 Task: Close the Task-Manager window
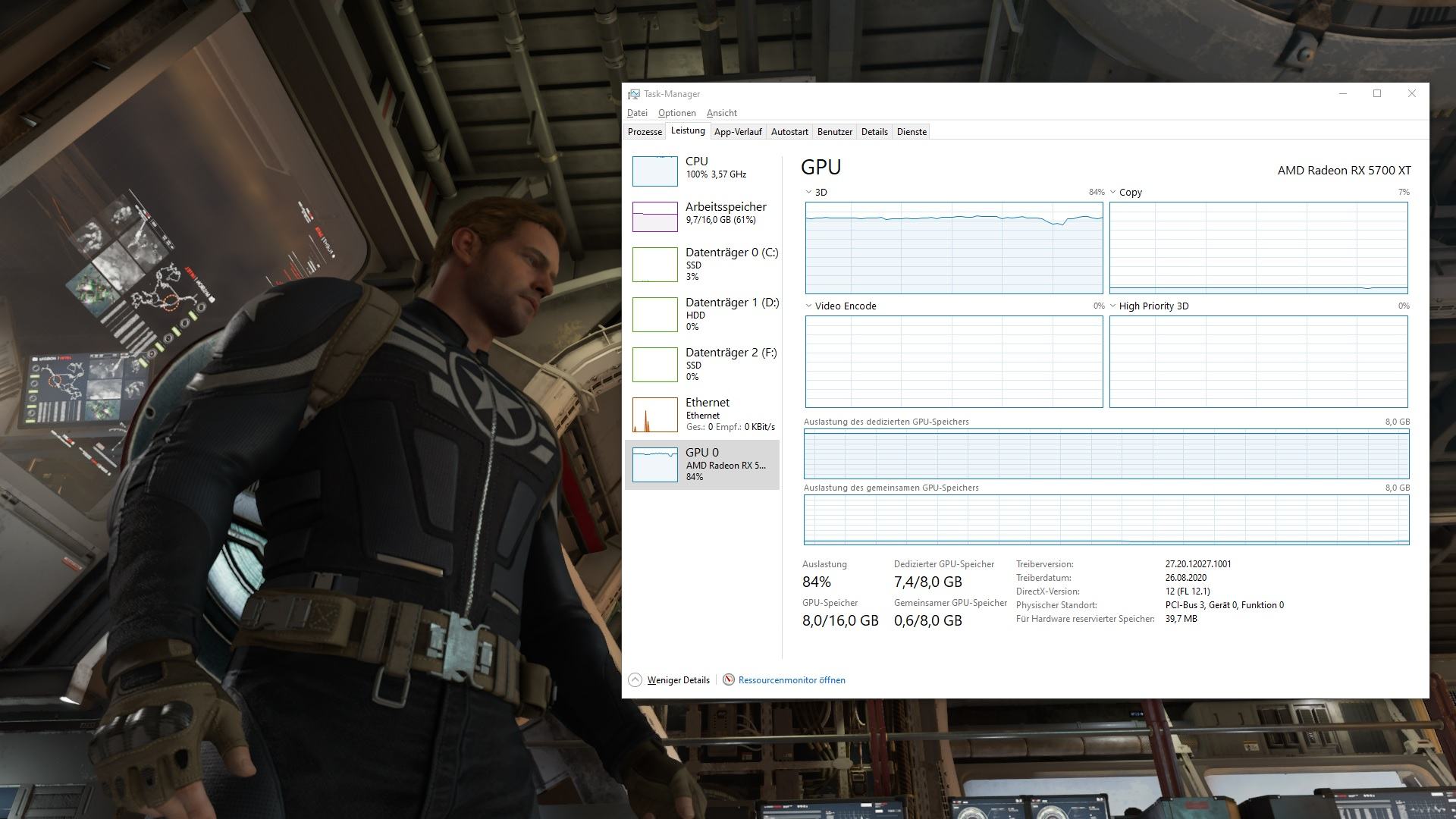[1412, 94]
